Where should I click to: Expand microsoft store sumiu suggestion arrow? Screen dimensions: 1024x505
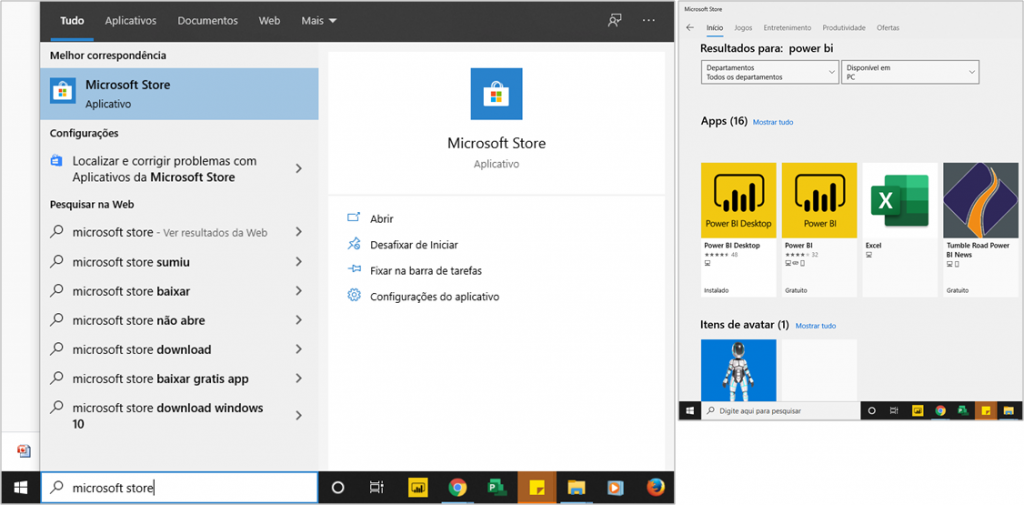click(x=298, y=262)
